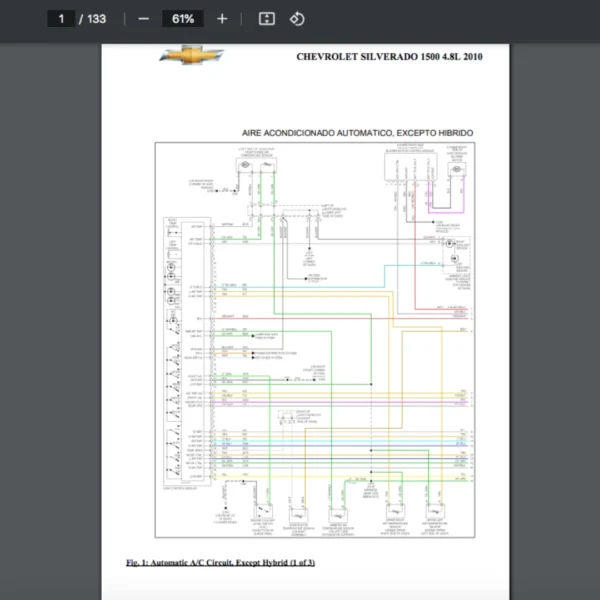Rotate the document counterclockwise
600x600 pixels.
(297, 19)
